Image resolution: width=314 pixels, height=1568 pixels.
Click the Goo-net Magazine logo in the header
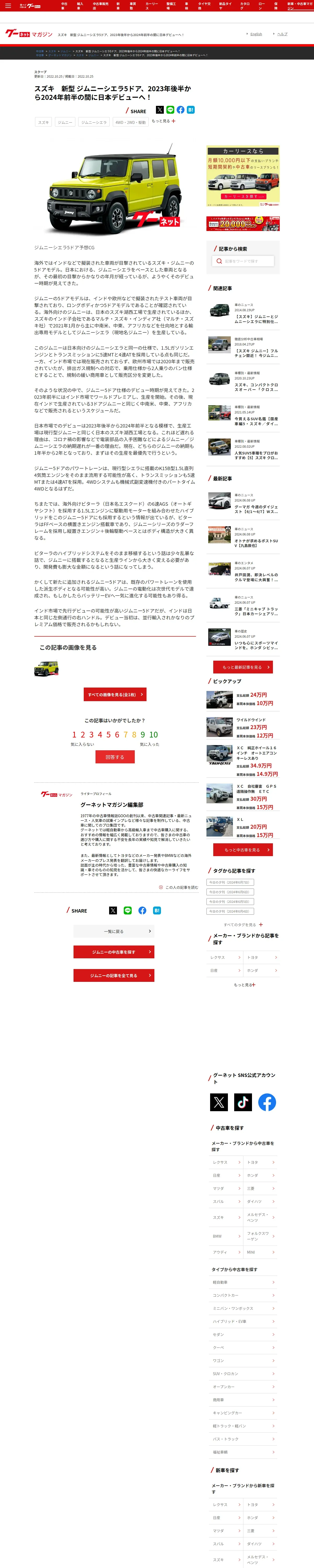pyautogui.click(x=29, y=34)
